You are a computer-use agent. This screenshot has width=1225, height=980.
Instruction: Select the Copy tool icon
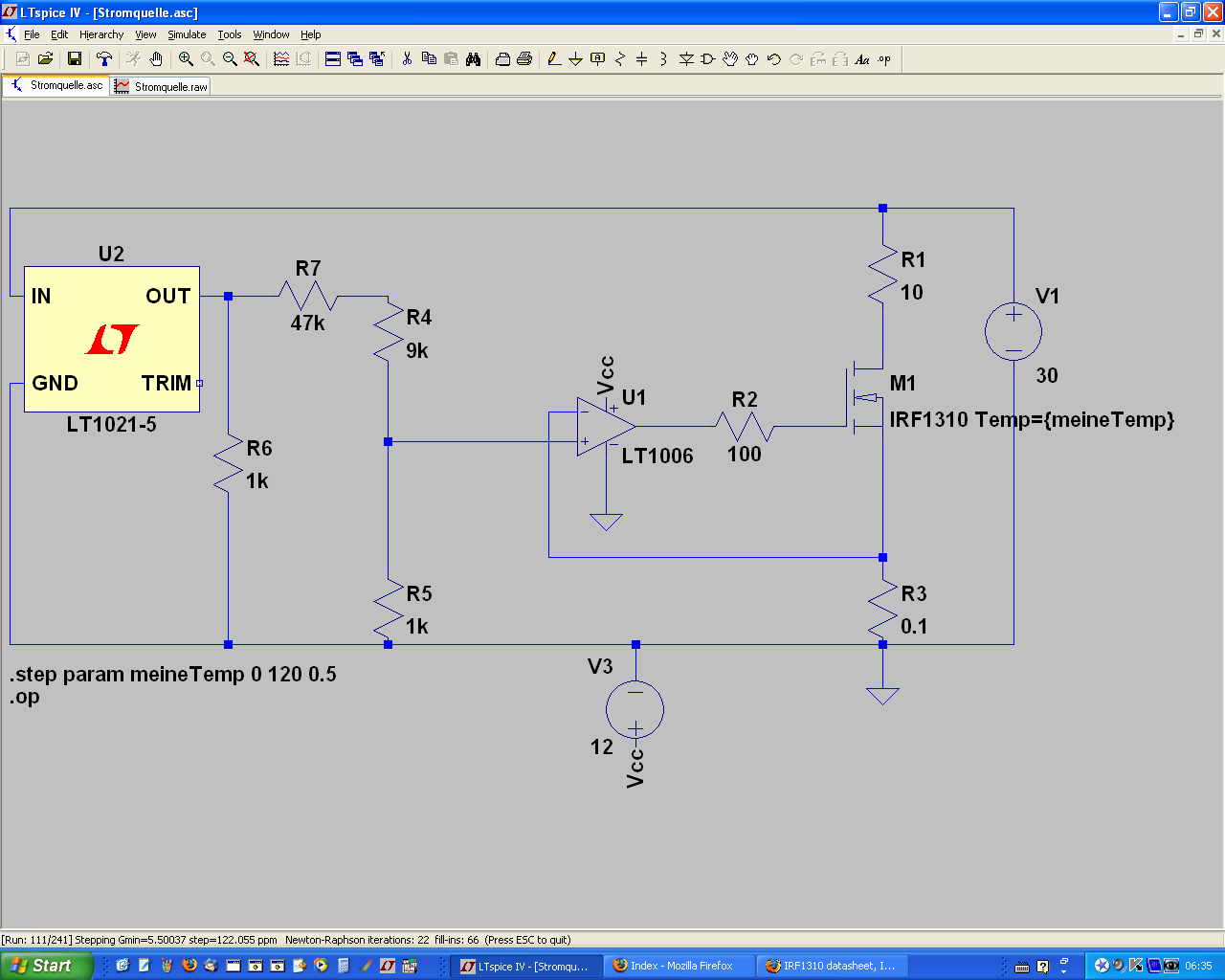[429, 59]
